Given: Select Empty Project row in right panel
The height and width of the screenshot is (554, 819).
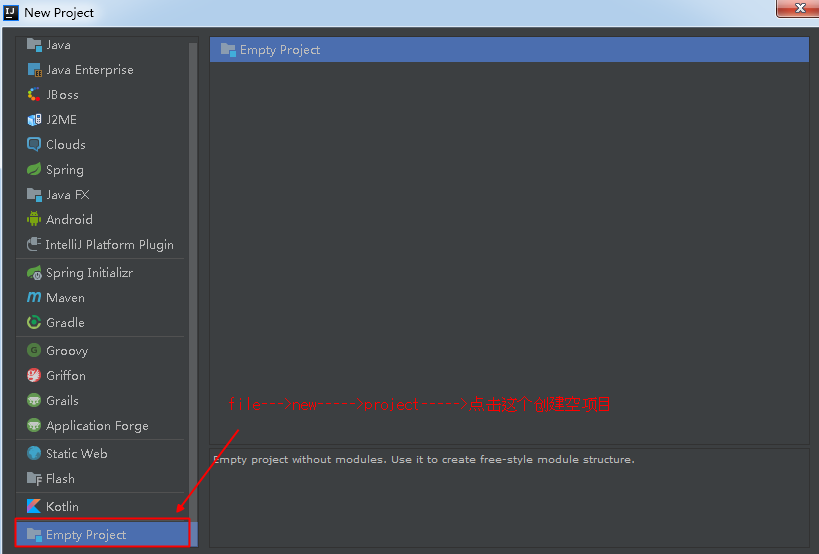Looking at the screenshot, I should 509,50.
